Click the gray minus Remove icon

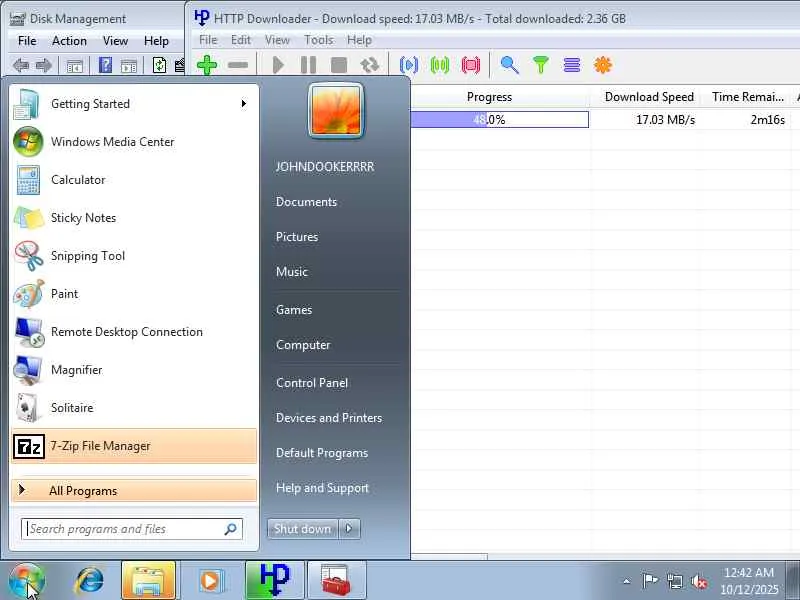[238, 65]
